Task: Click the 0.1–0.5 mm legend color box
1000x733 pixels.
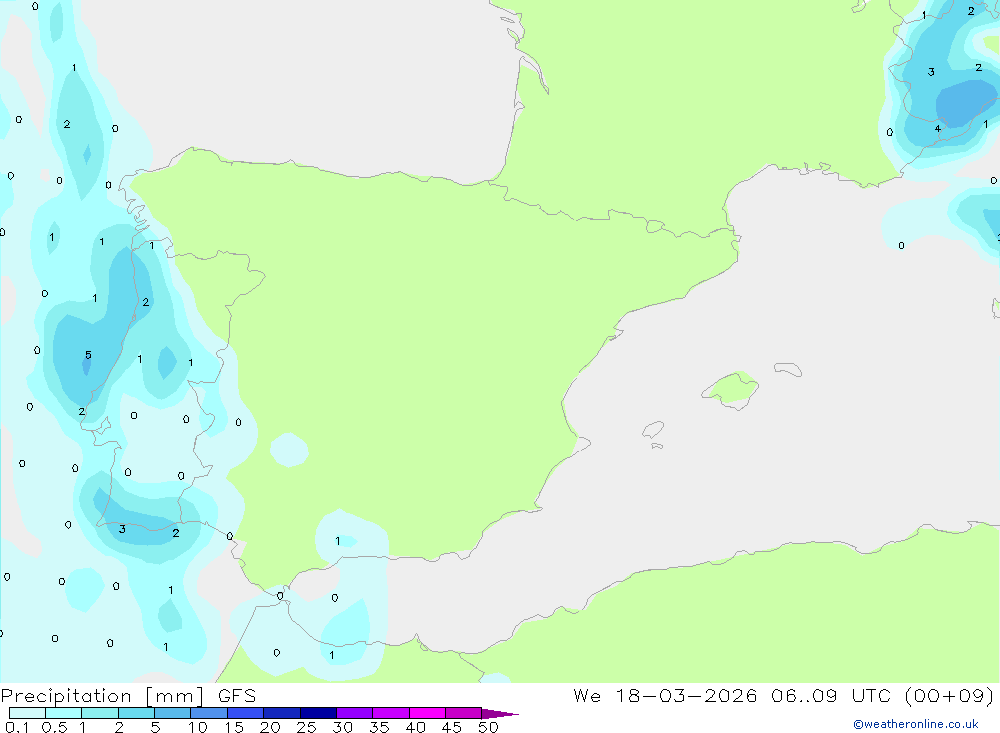Action: (x=27, y=713)
